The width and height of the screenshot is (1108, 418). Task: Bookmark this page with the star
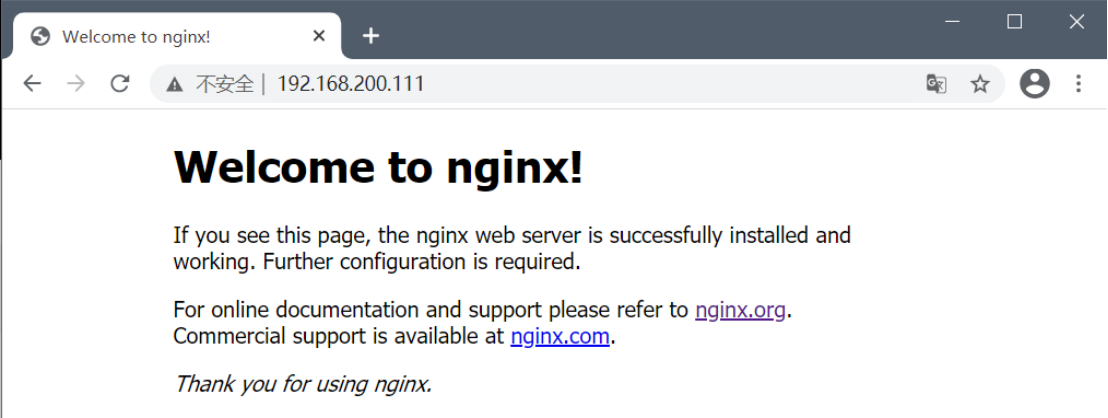(x=979, y=85)
